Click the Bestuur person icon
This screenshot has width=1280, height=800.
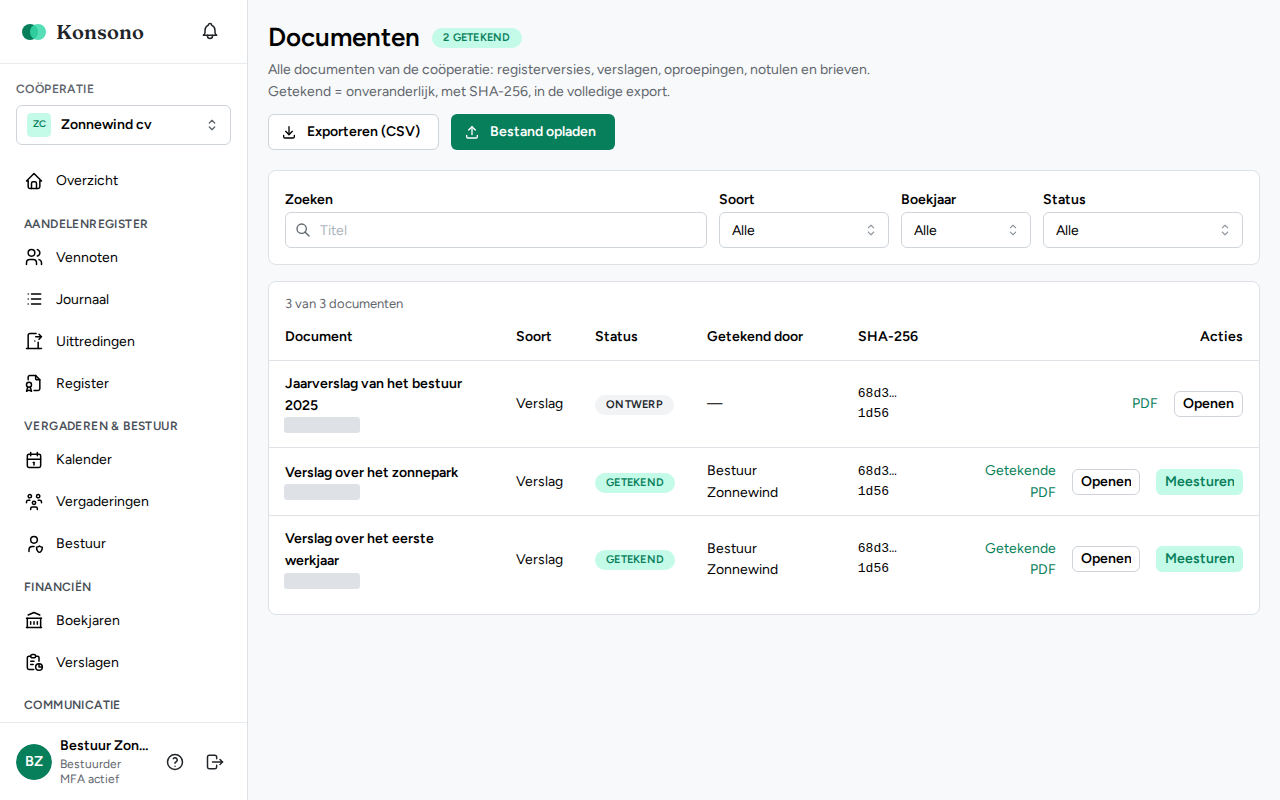[34, 544]
